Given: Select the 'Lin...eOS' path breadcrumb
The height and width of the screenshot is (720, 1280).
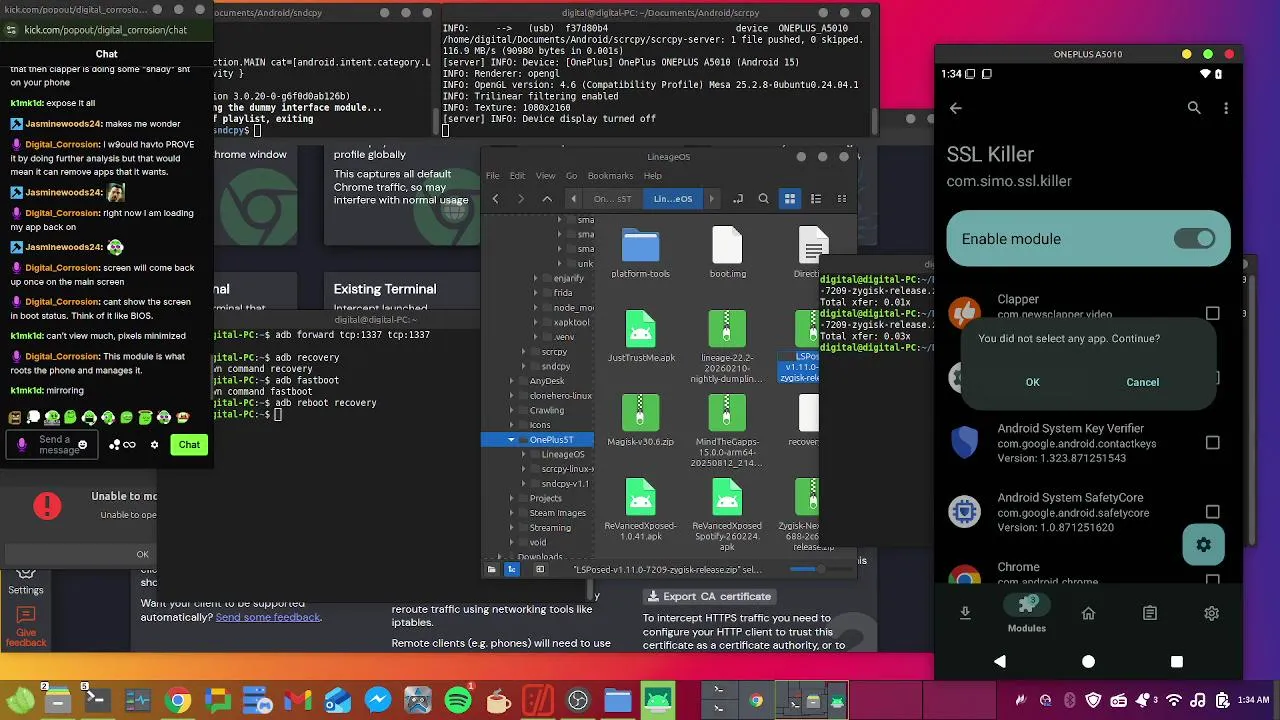Looking at the screenshot, I should point(673,199).
